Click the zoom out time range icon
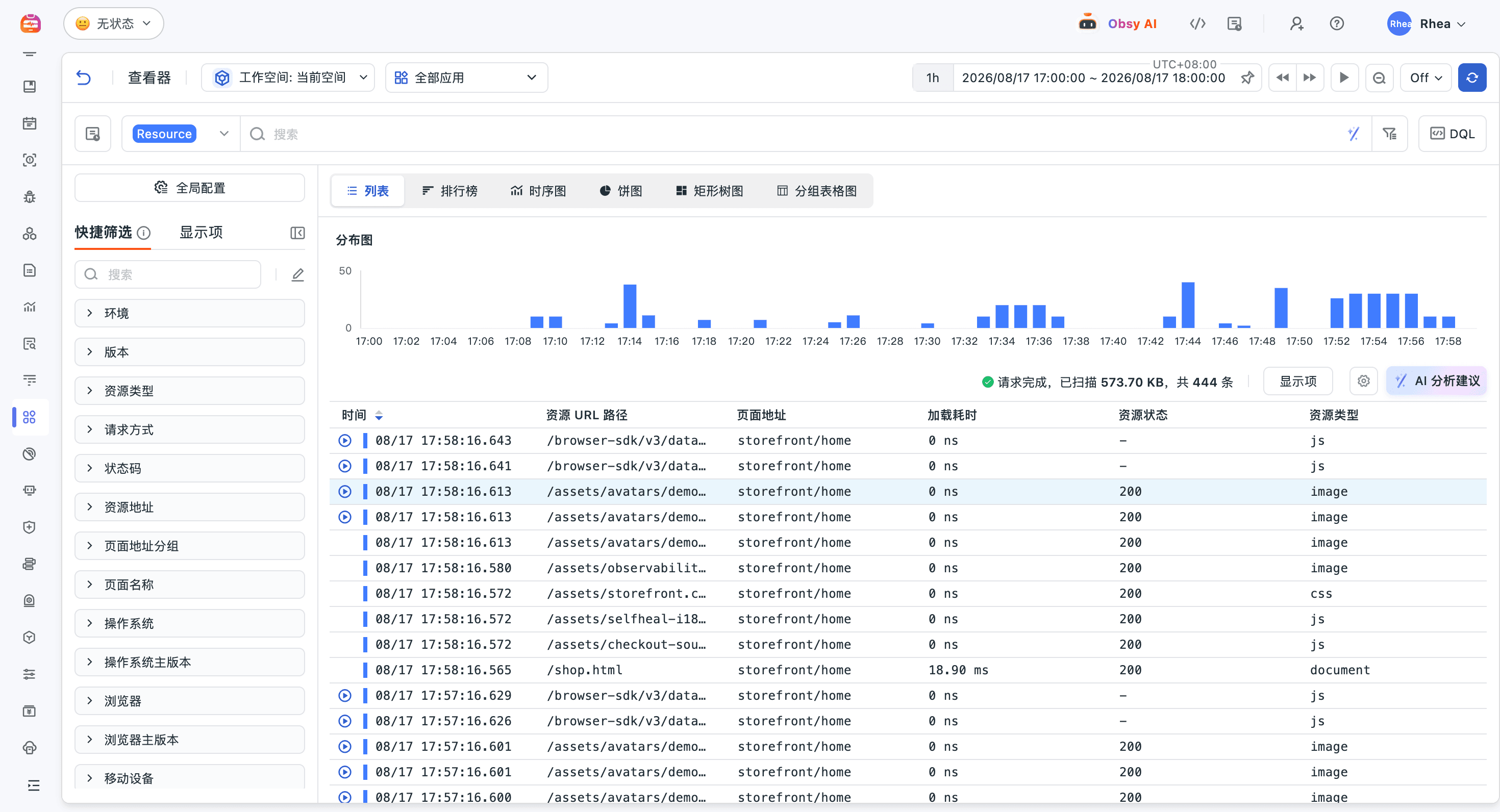Viewport: 1500px width, 812px height. [1379, 78]
